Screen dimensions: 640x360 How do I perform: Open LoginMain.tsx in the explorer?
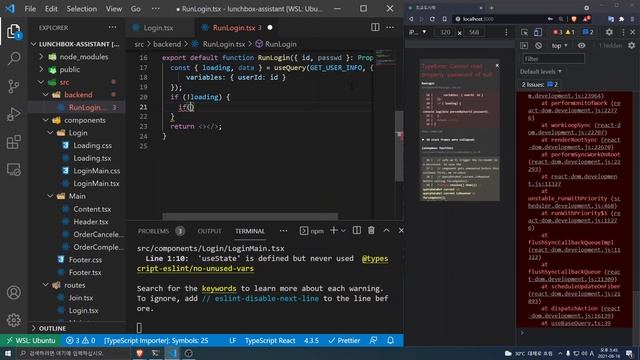[x=96, y=183]
